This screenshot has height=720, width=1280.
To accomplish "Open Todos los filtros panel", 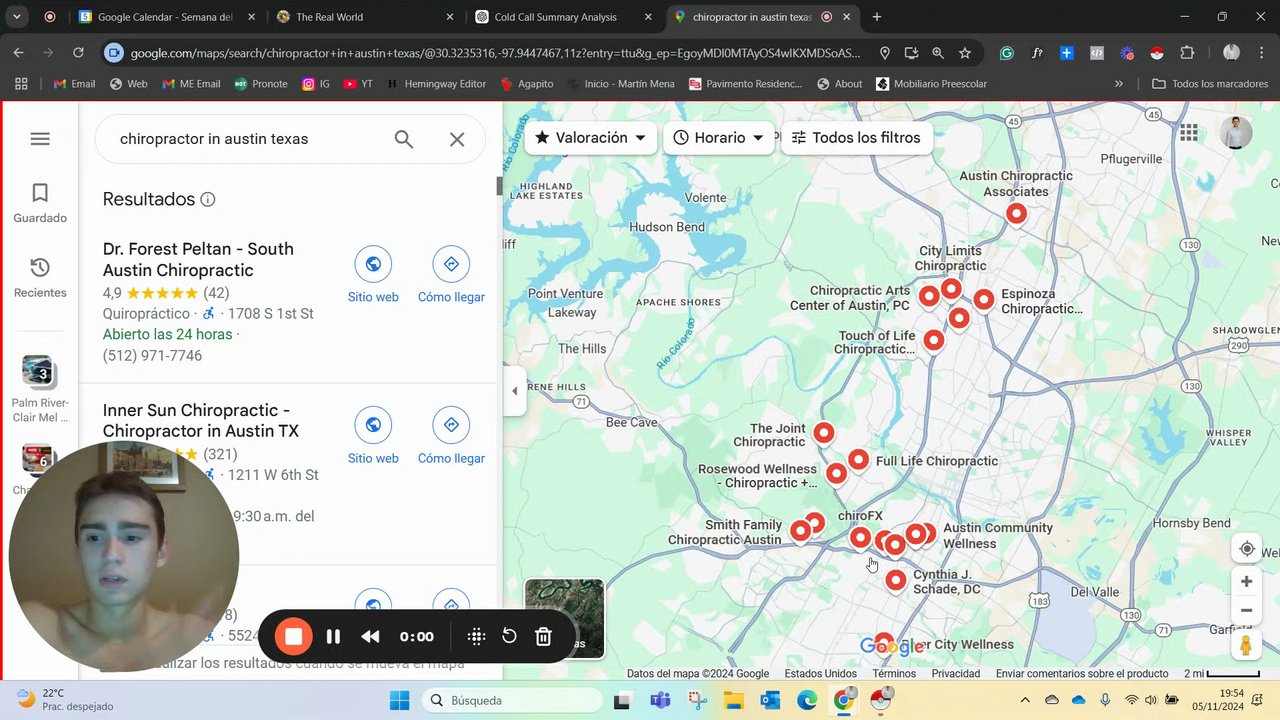I will (856, 138).
